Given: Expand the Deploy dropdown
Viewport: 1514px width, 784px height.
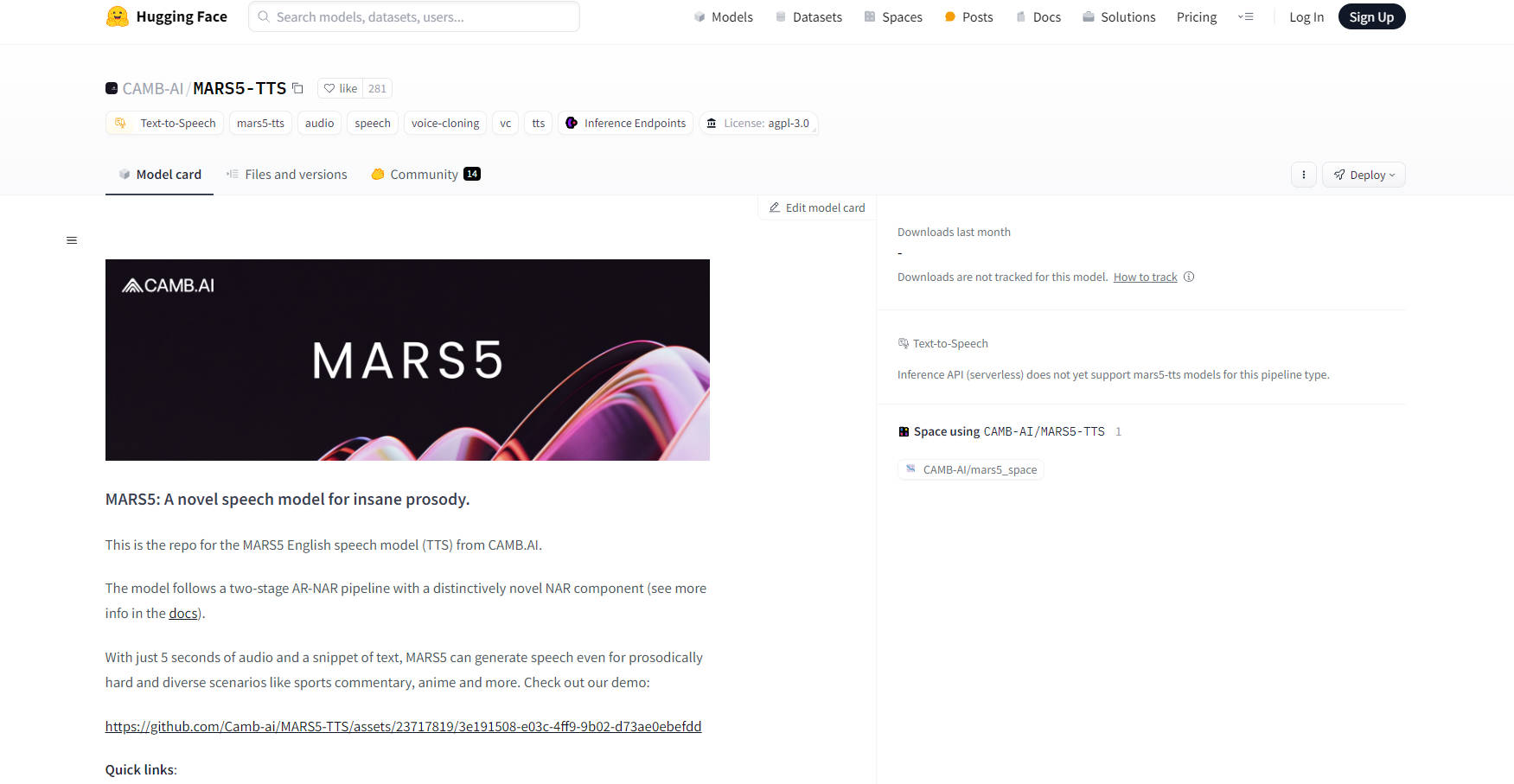Looking at the screenshot, I should [1364, 175].
